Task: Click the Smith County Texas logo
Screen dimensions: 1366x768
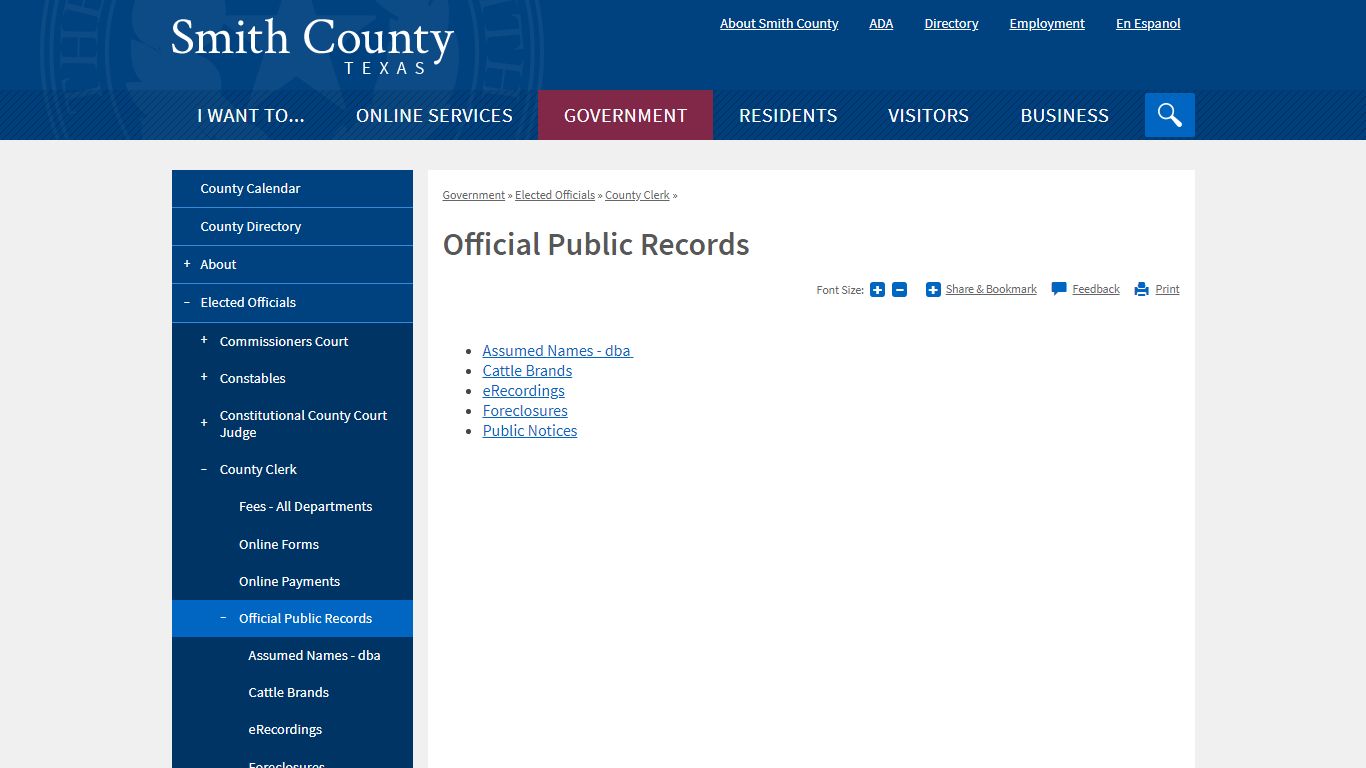Action: 312,45
